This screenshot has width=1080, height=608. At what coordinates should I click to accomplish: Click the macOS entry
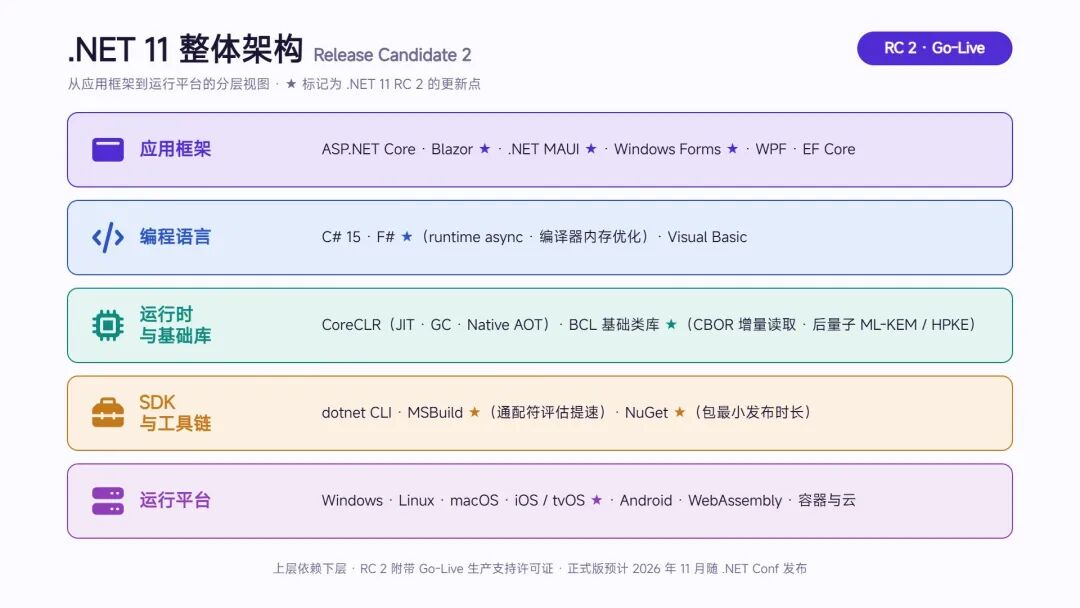[474, 501]
